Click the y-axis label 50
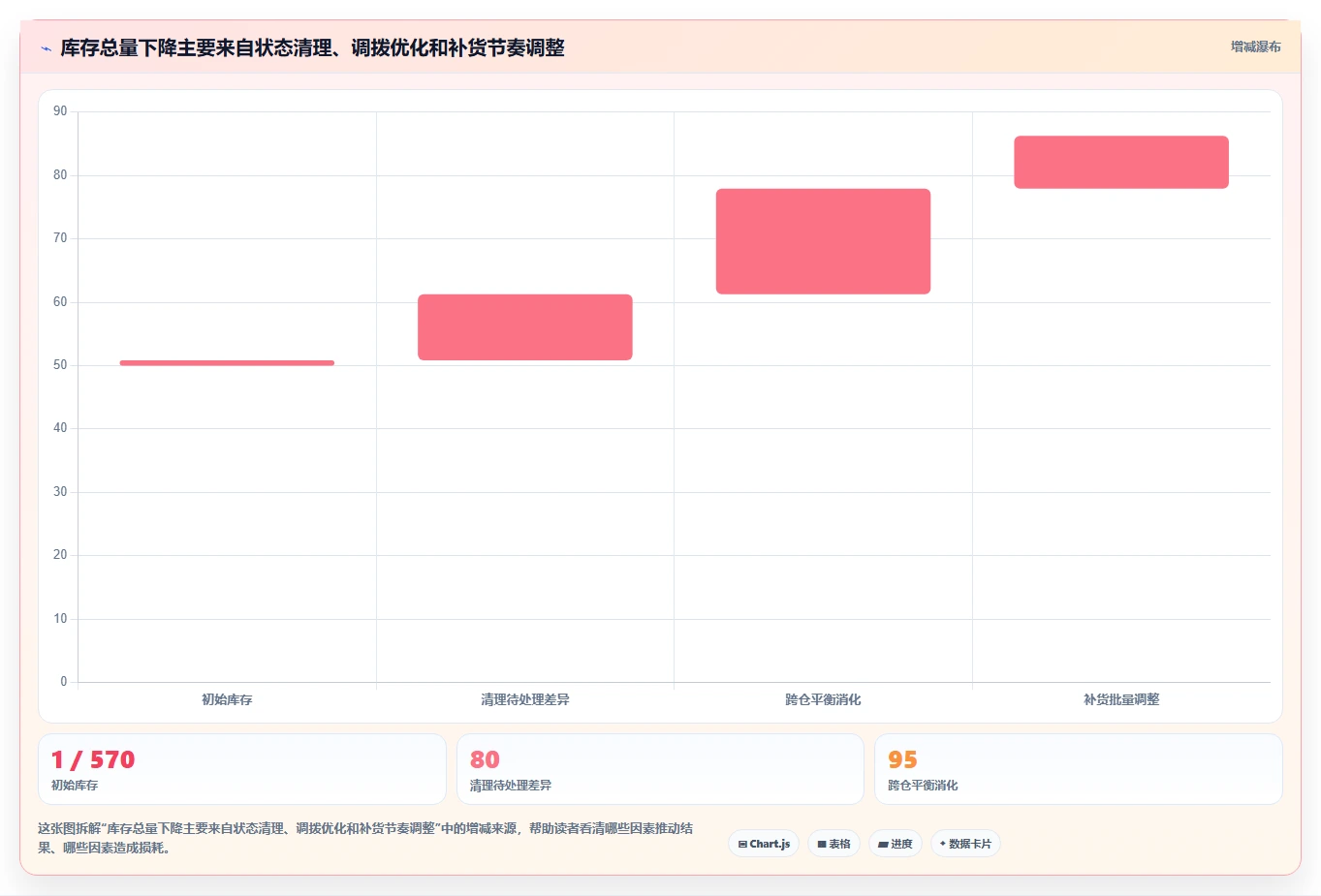Image resolution: width=1321 pixels, height=896 pixels. point(60,365)
